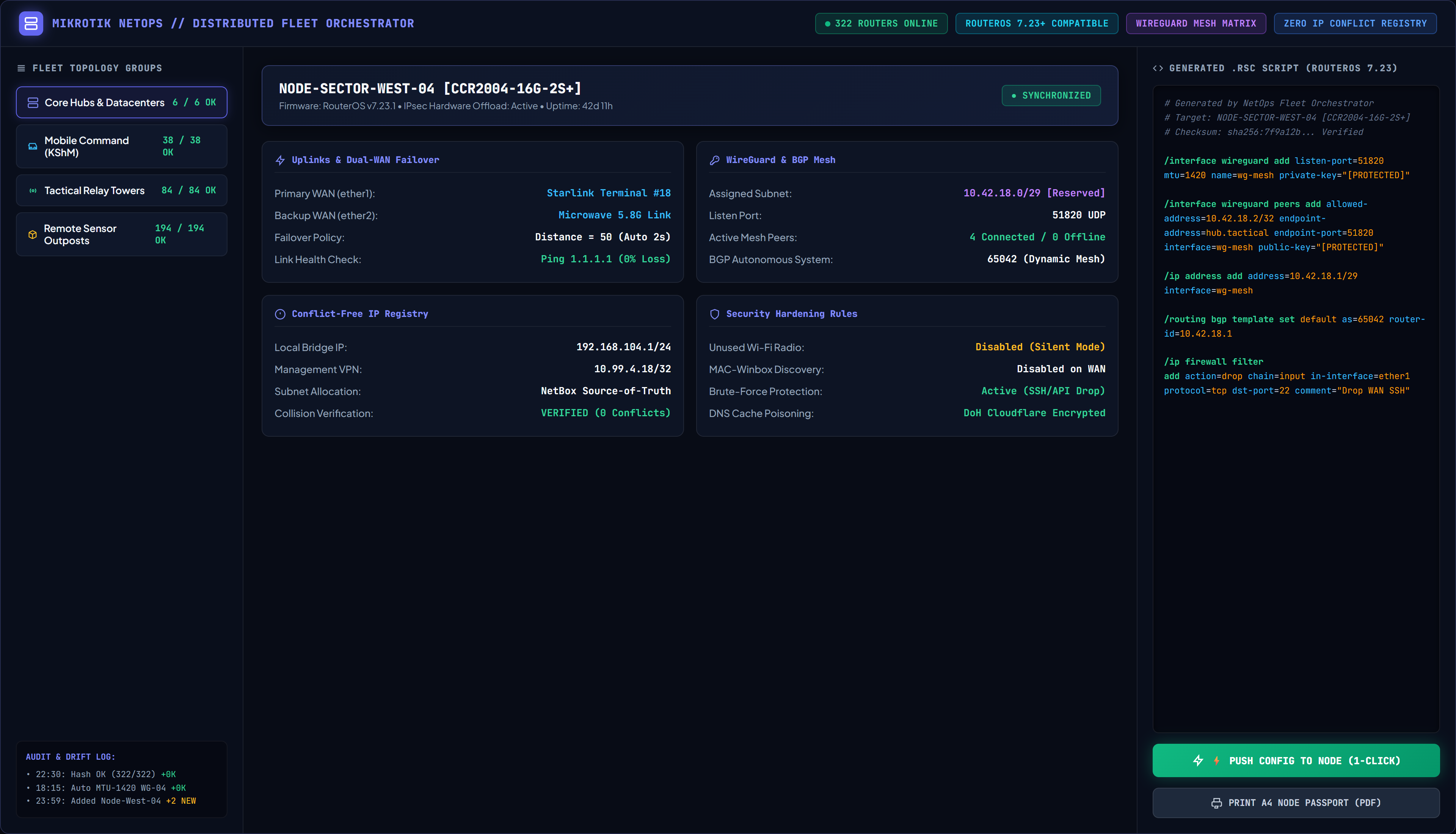The image size is (1456, 834).
Task: Click the shield icon in Security Hardening Rules
Action: coord(714,314)
